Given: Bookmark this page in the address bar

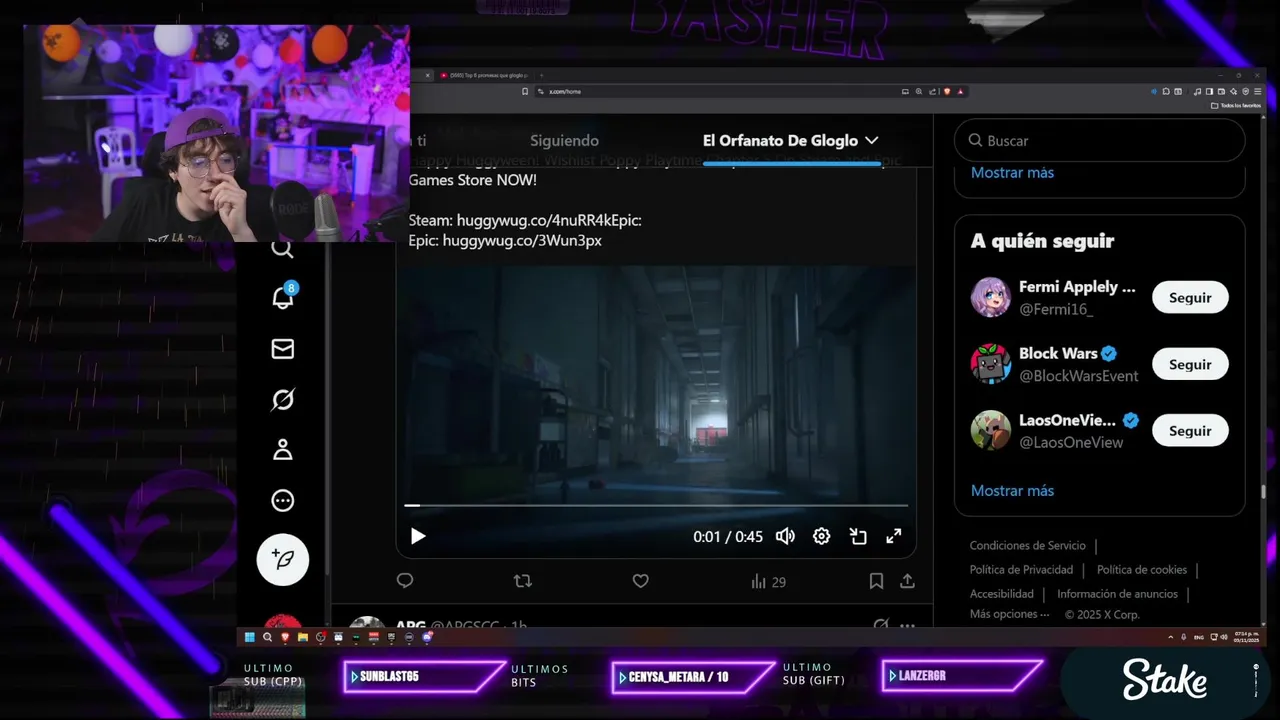Looking at the screenshot, I should click(525, 91).
